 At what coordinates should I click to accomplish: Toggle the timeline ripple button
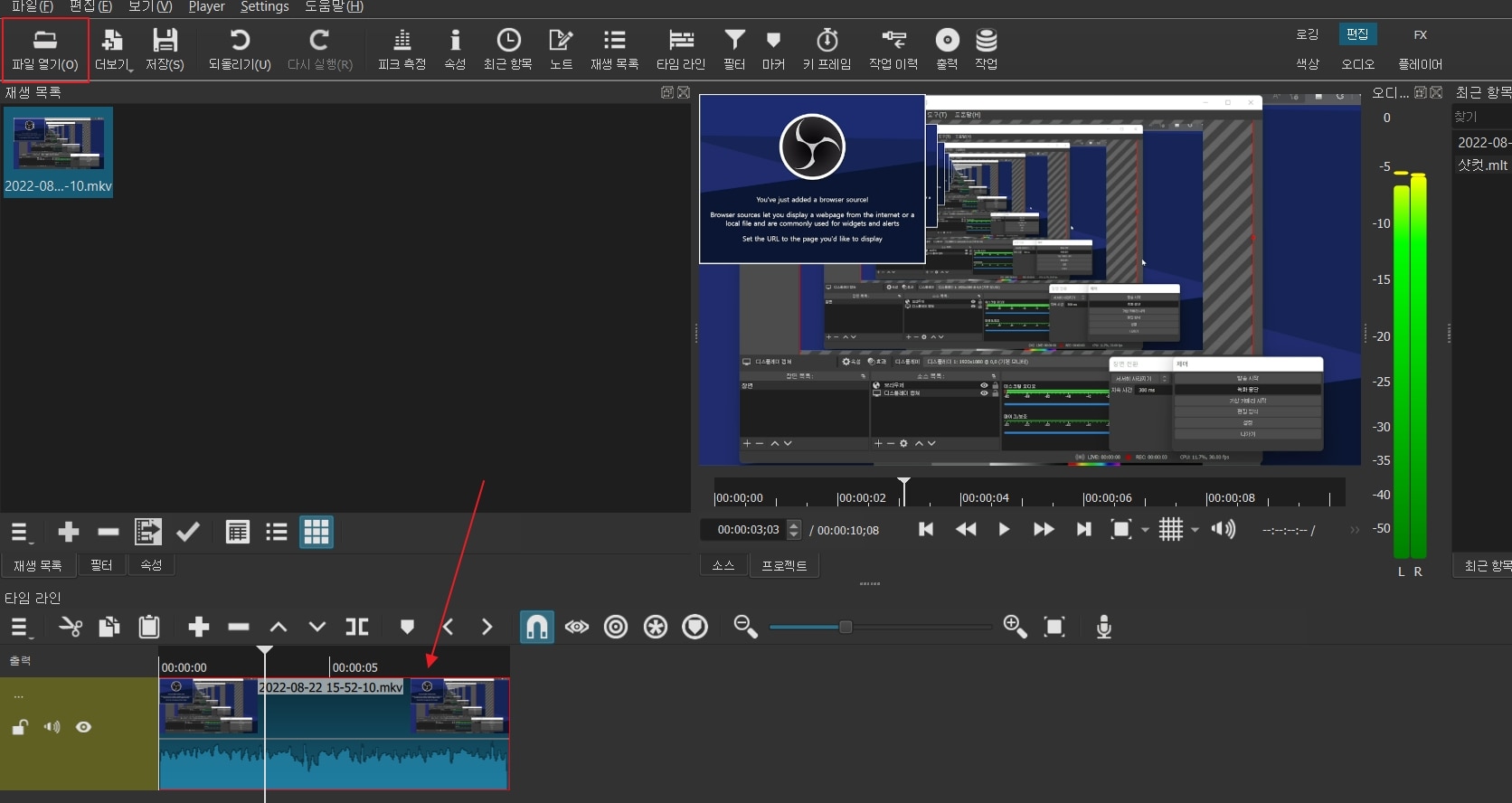pyautogui.click(x=616, y=627)
